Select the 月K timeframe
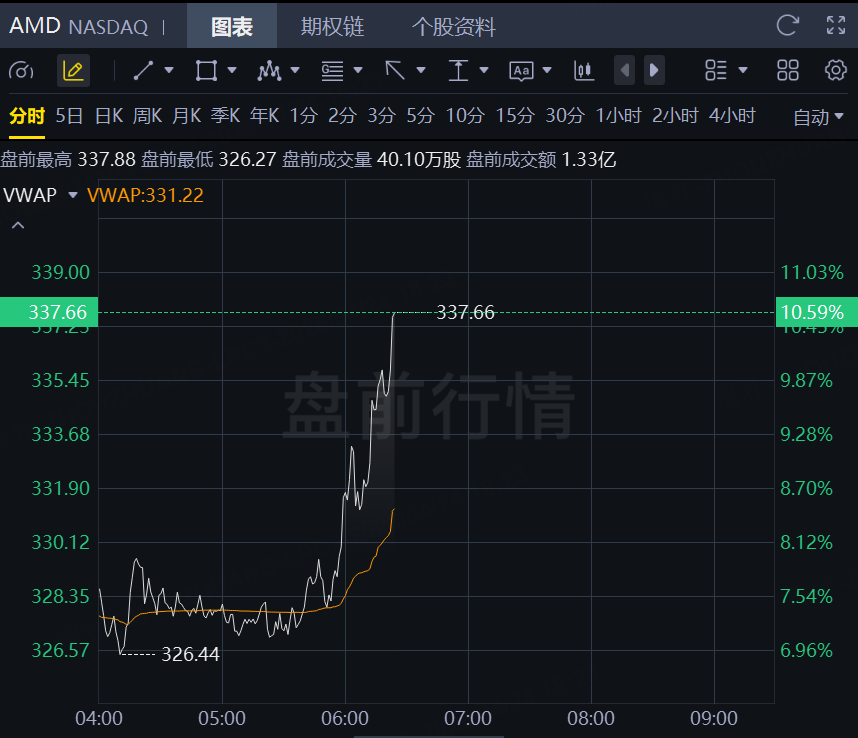858x738 pixels. pyautogui.click(x=187, y=116)
